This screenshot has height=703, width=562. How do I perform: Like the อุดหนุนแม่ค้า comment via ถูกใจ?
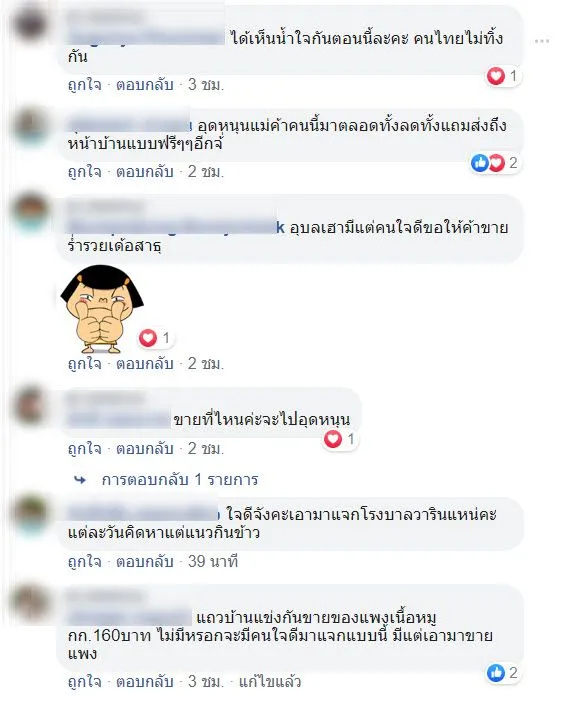pos(85,171)
